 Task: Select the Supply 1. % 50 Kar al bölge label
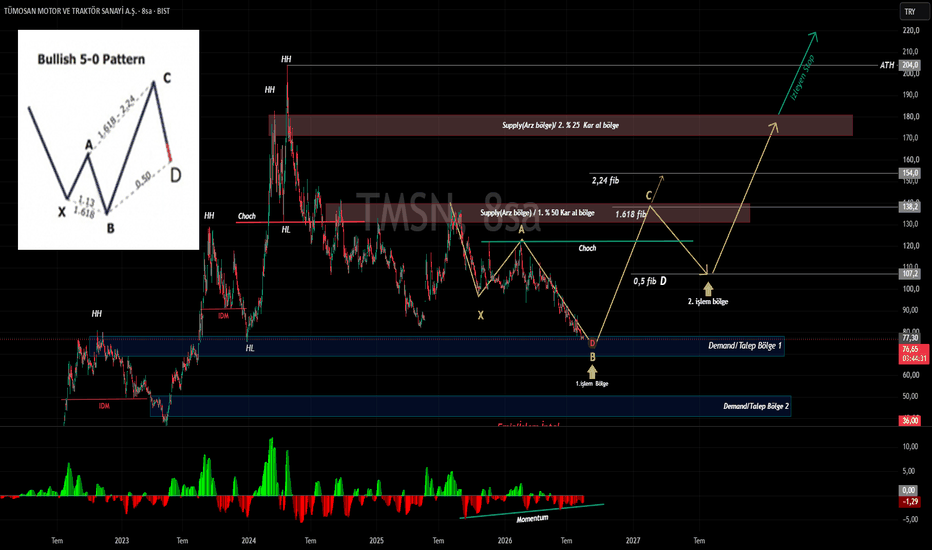[537, 213]
